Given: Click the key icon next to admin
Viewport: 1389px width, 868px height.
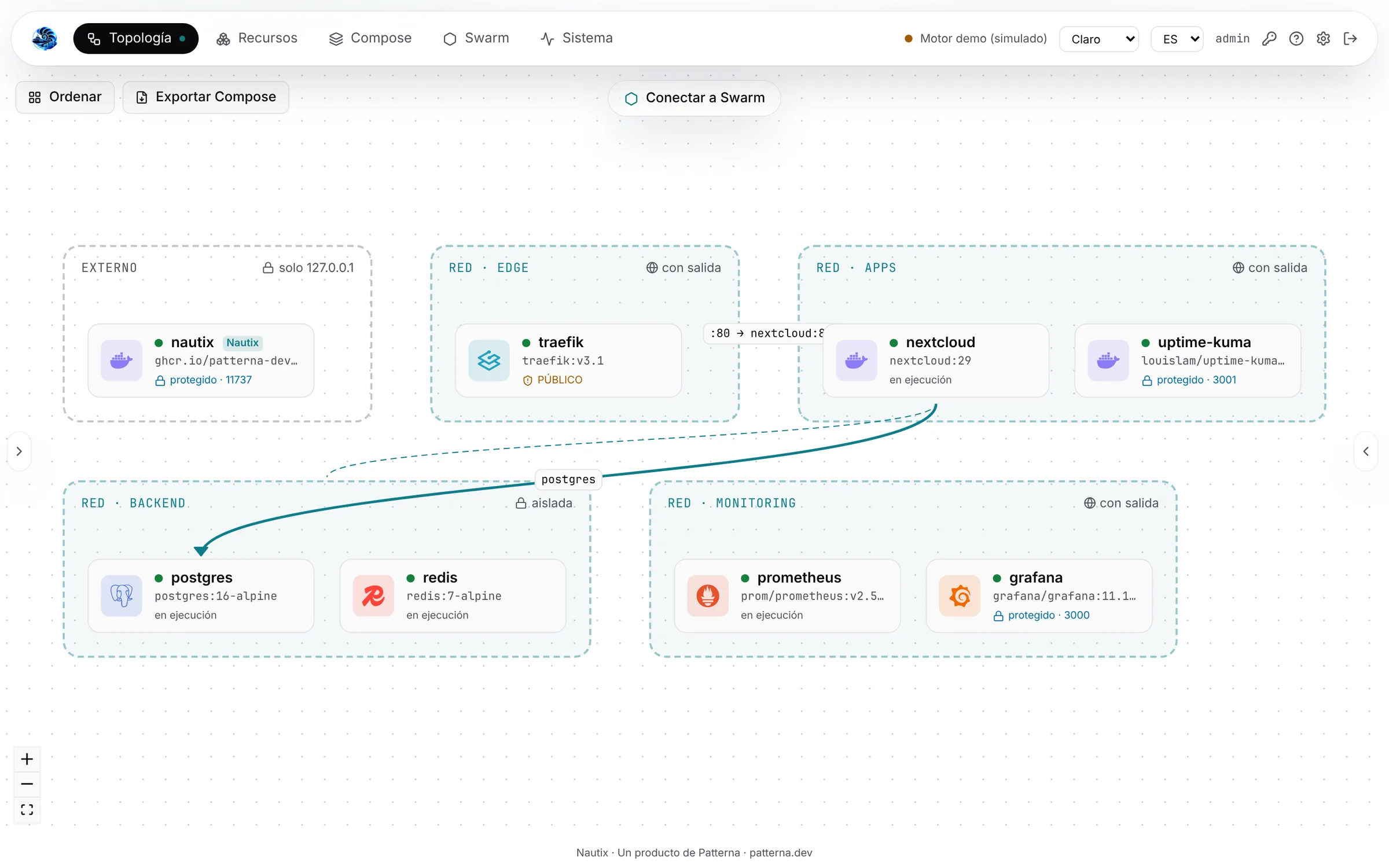Looking at the screenshot, I should click(1269, 39).
